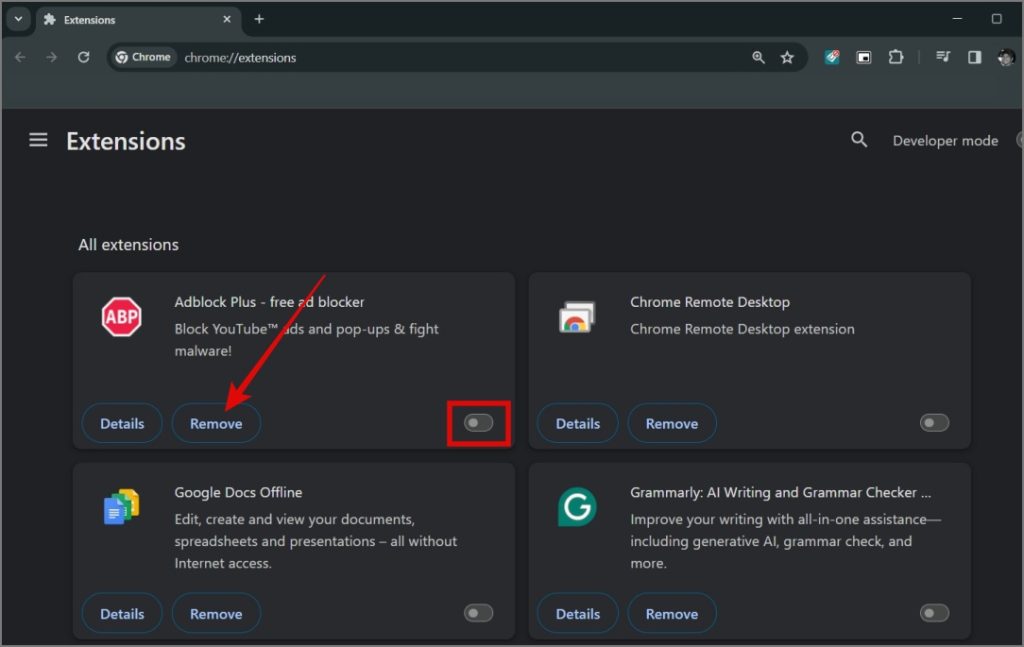Viewport: 1024px width, 647px height.
Task: Click the Grammarly: AI Writing title text
Action: tap(780, 492)
